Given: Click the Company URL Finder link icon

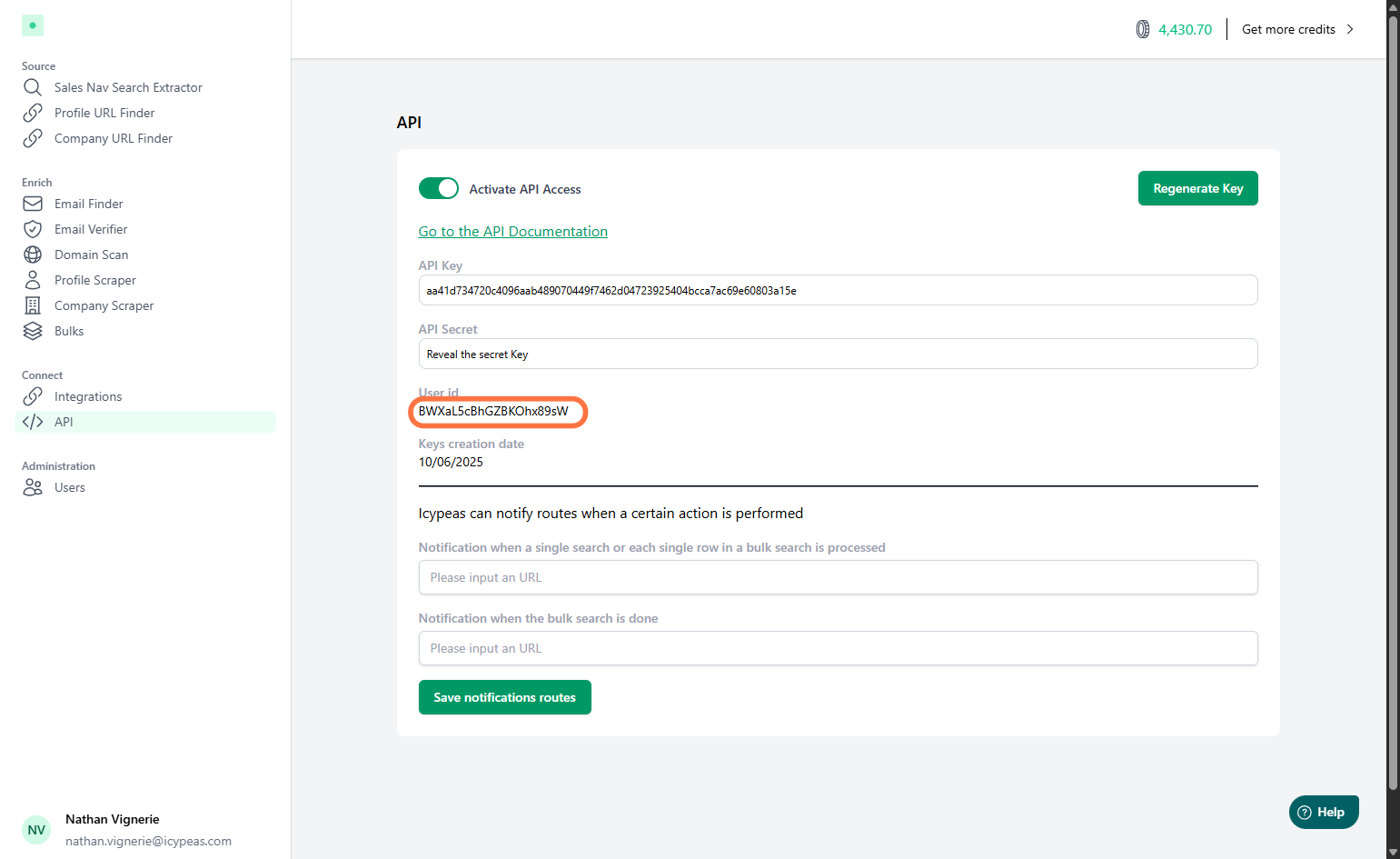Looking at the screenshot, I should click(33, 138).
